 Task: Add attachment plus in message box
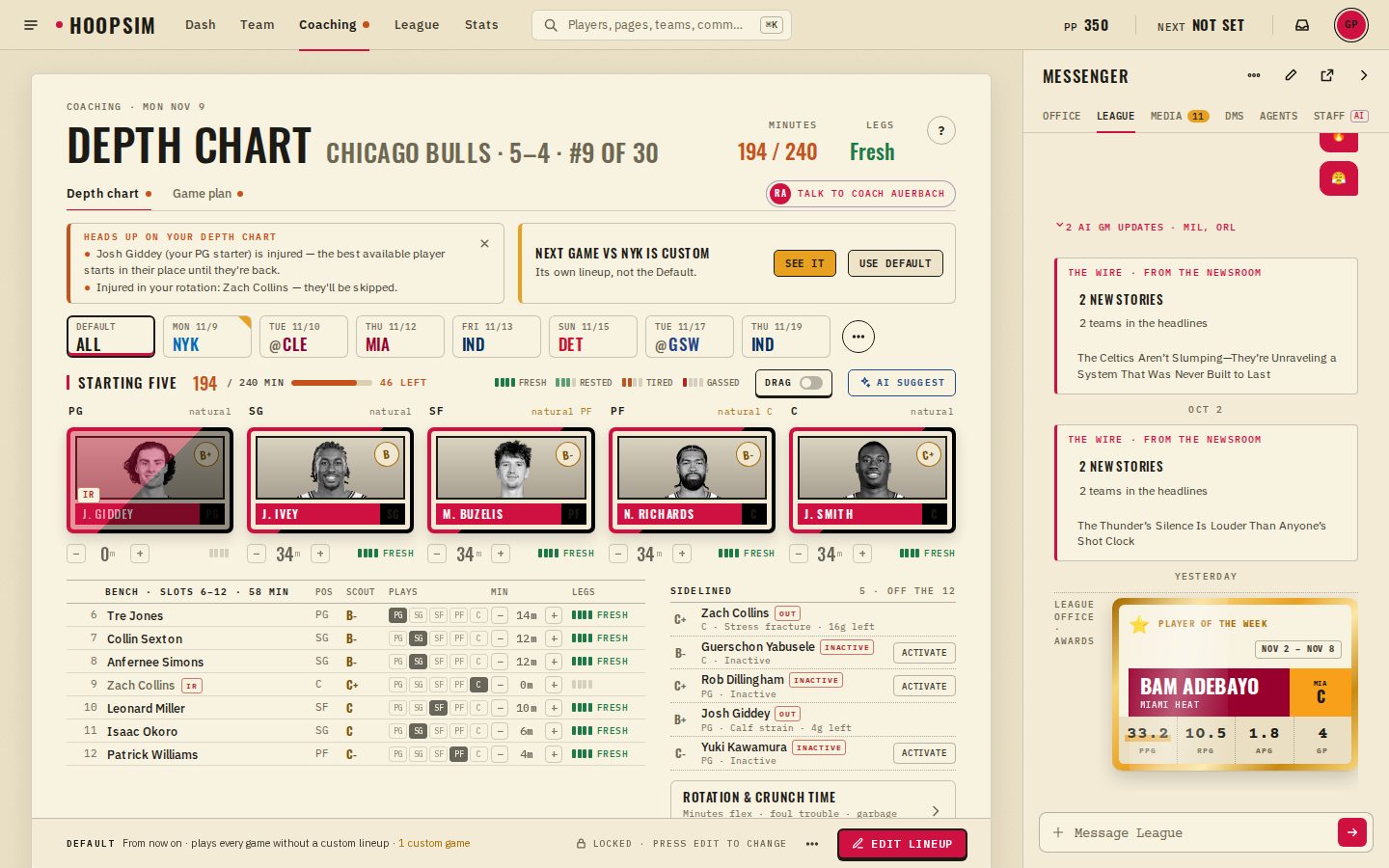tap(1058, 832)
